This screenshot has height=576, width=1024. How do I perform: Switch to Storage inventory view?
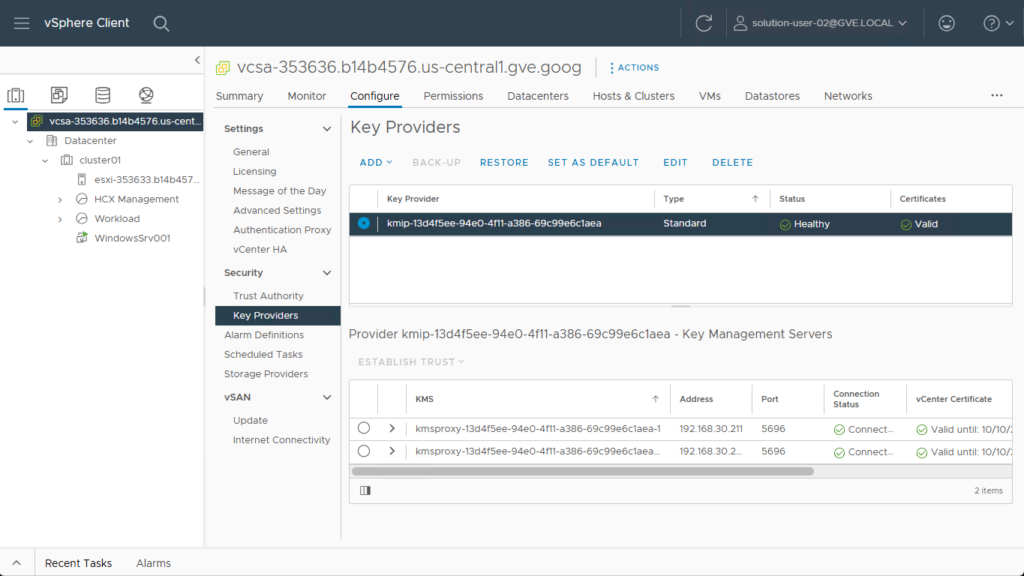coord(103,95)
